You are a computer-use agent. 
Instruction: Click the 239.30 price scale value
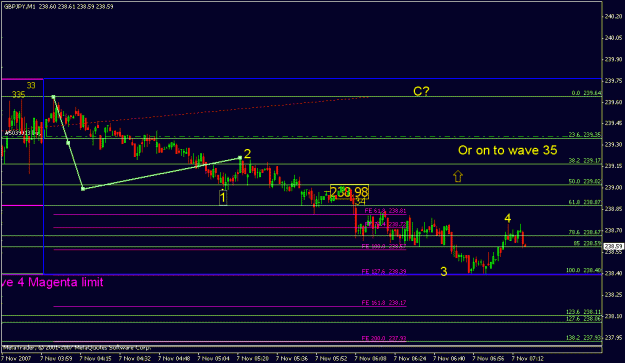pyautogui.click(x=613, y=144)
